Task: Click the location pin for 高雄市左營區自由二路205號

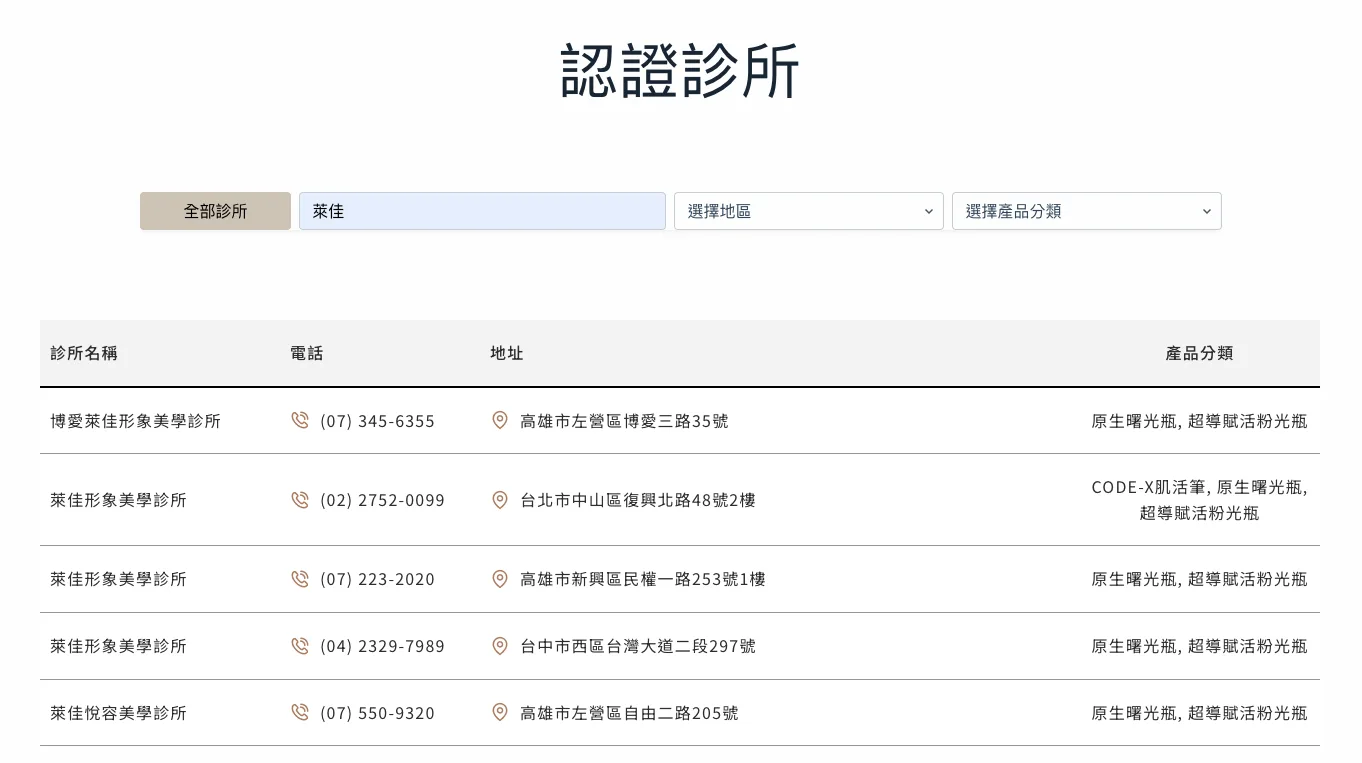Action: click(500, 713)
